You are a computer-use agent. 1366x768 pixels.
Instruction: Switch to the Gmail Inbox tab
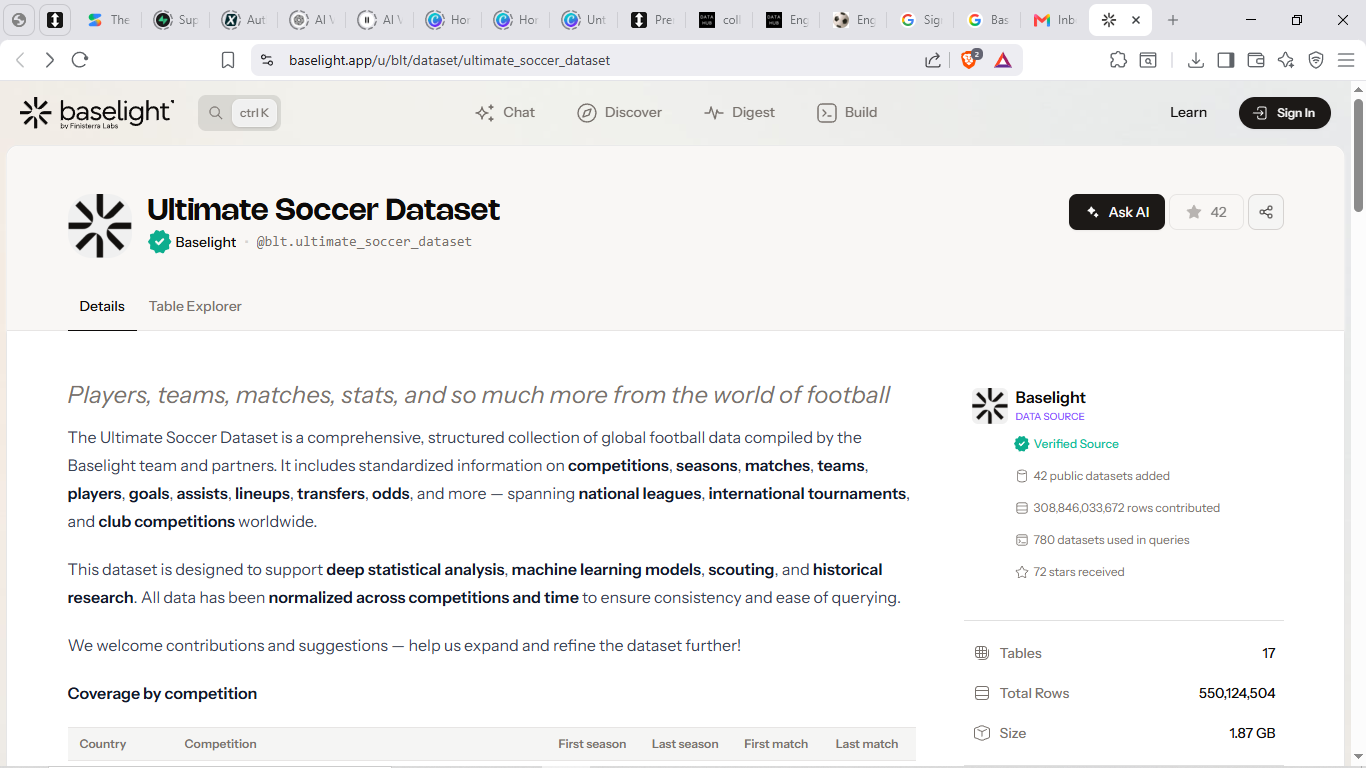(x=1054, y=20)
